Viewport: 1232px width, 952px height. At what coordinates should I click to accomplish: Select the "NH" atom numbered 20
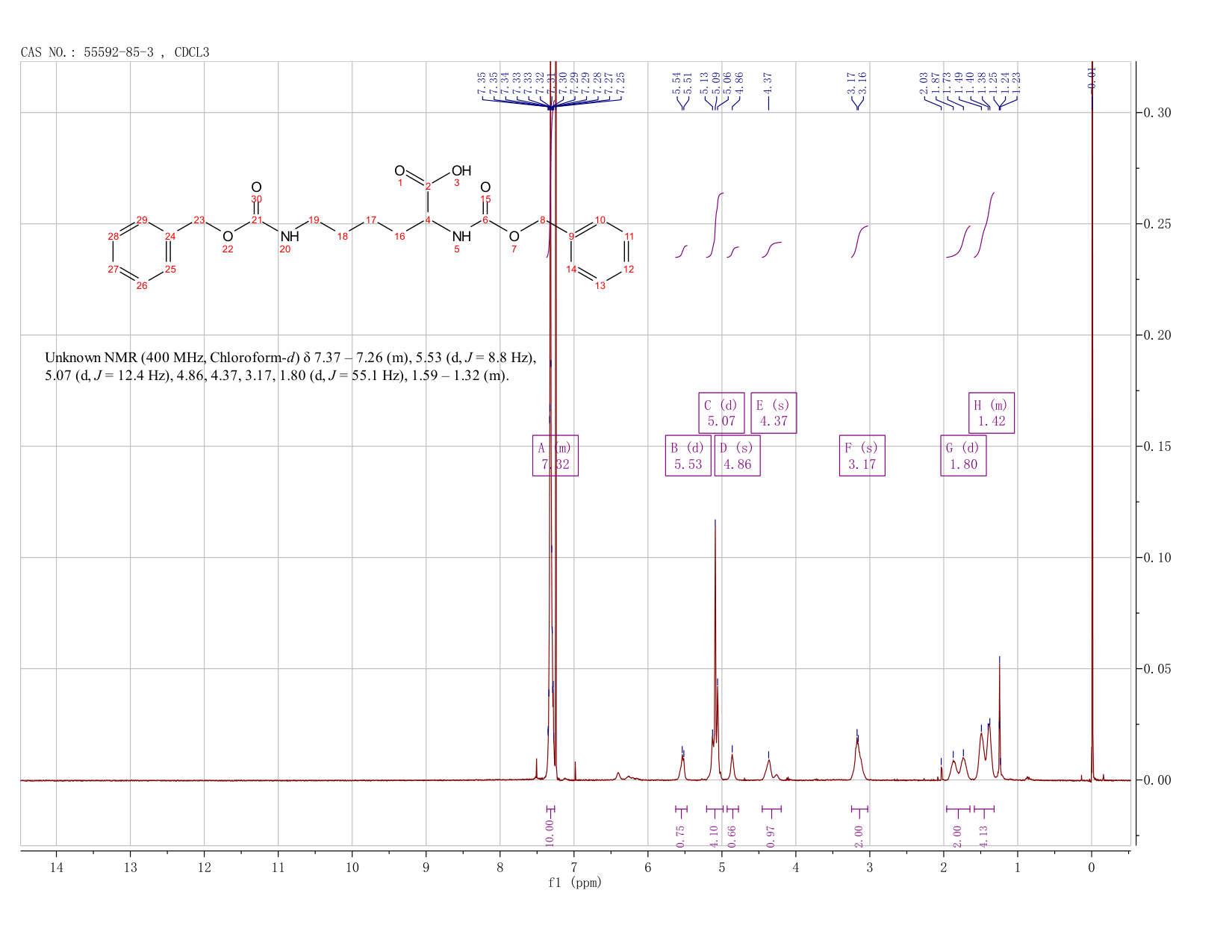pos(290,237)
